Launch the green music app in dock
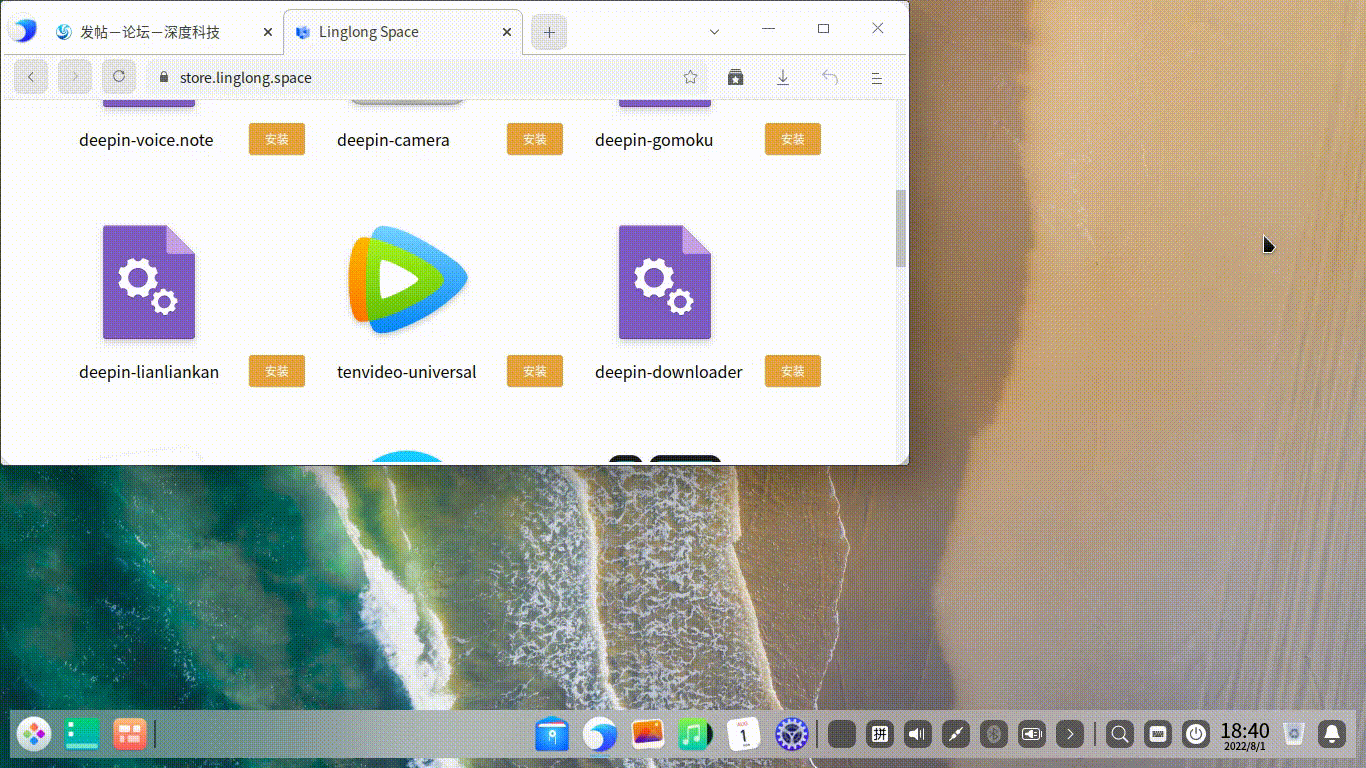 click(695, 734)
